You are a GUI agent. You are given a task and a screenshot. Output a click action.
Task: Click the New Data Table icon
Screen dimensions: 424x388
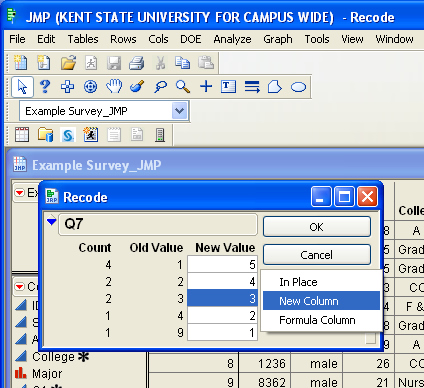[21, 62]
